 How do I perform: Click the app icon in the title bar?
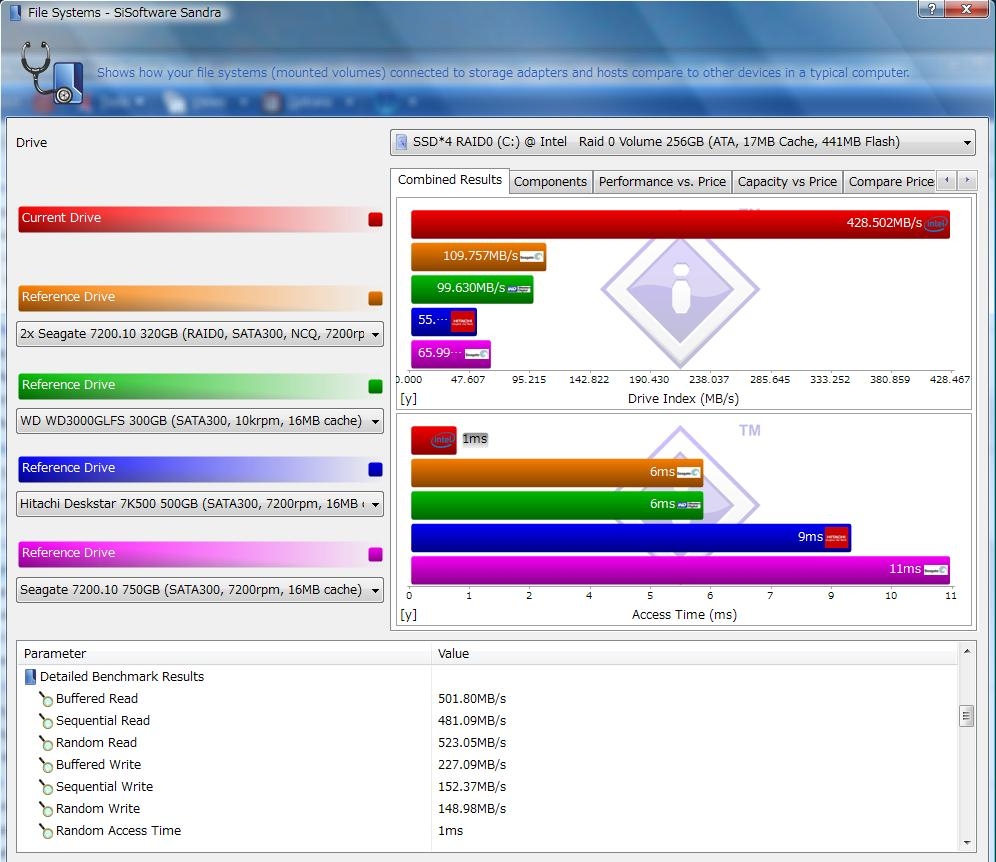point(16,13)
